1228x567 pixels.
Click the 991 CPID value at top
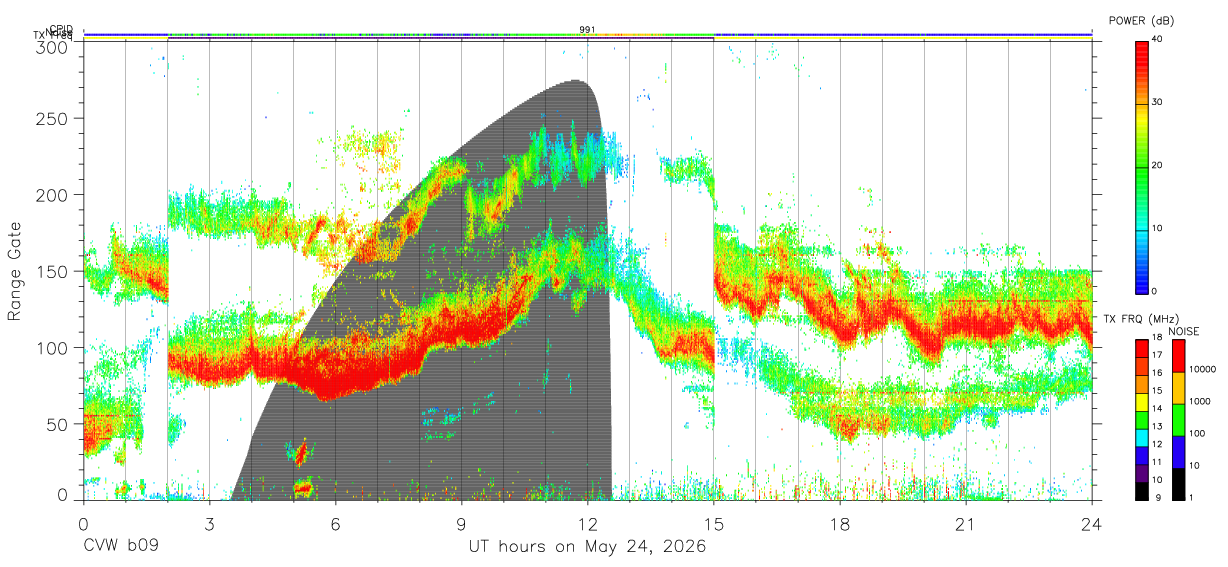tap(588, 29)
